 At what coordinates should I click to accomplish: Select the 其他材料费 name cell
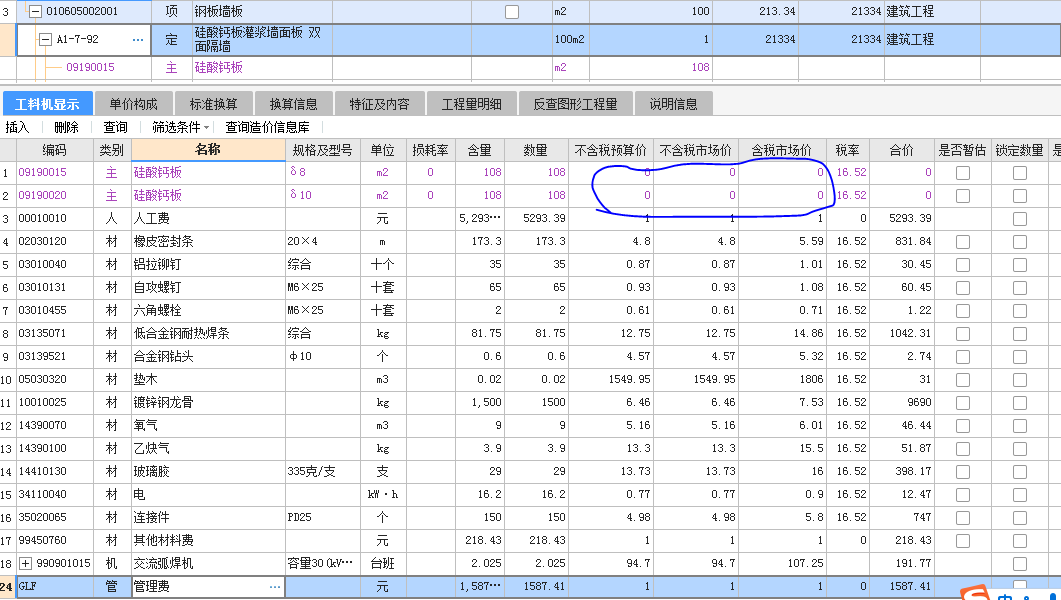pos(208,540)
